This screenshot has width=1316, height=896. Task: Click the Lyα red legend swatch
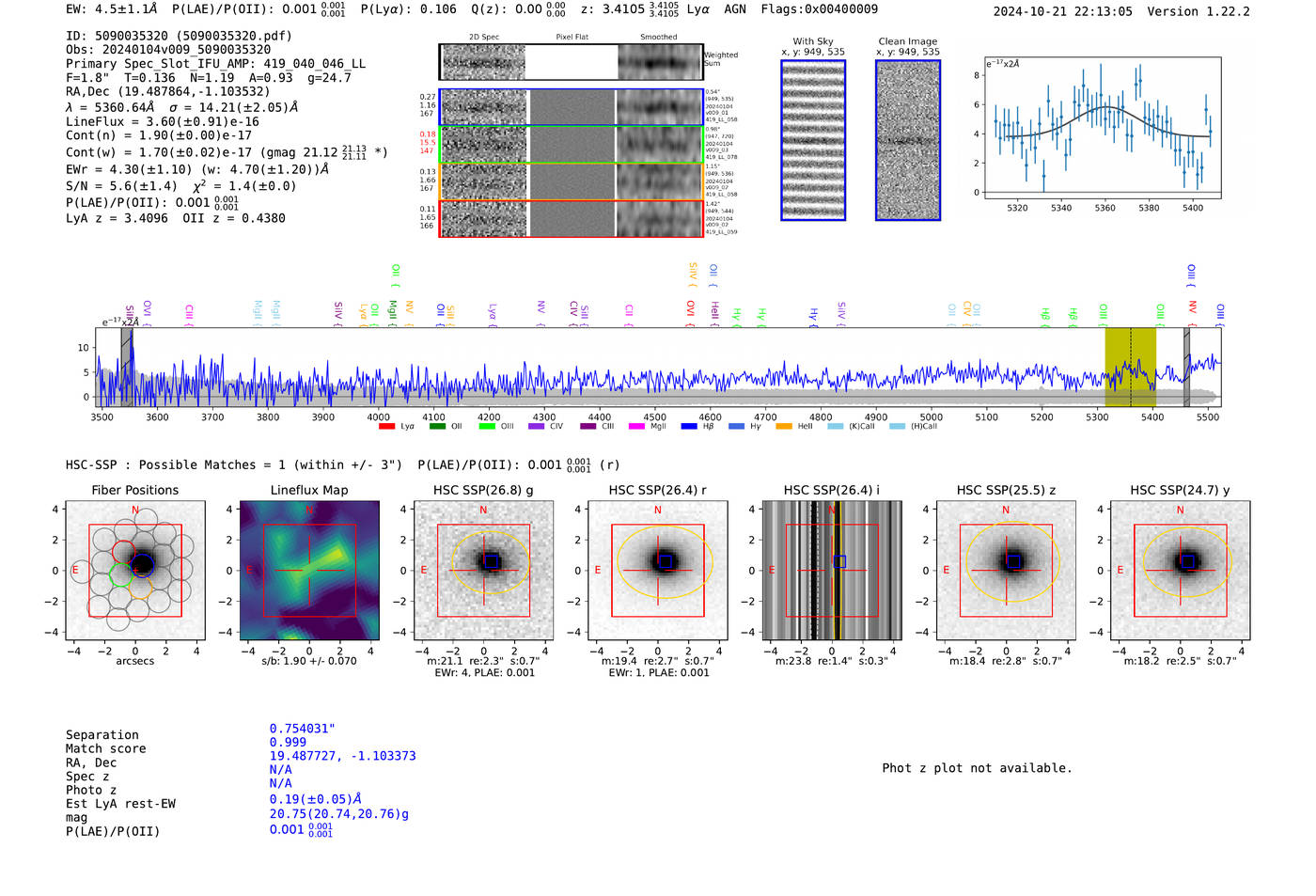386,427
